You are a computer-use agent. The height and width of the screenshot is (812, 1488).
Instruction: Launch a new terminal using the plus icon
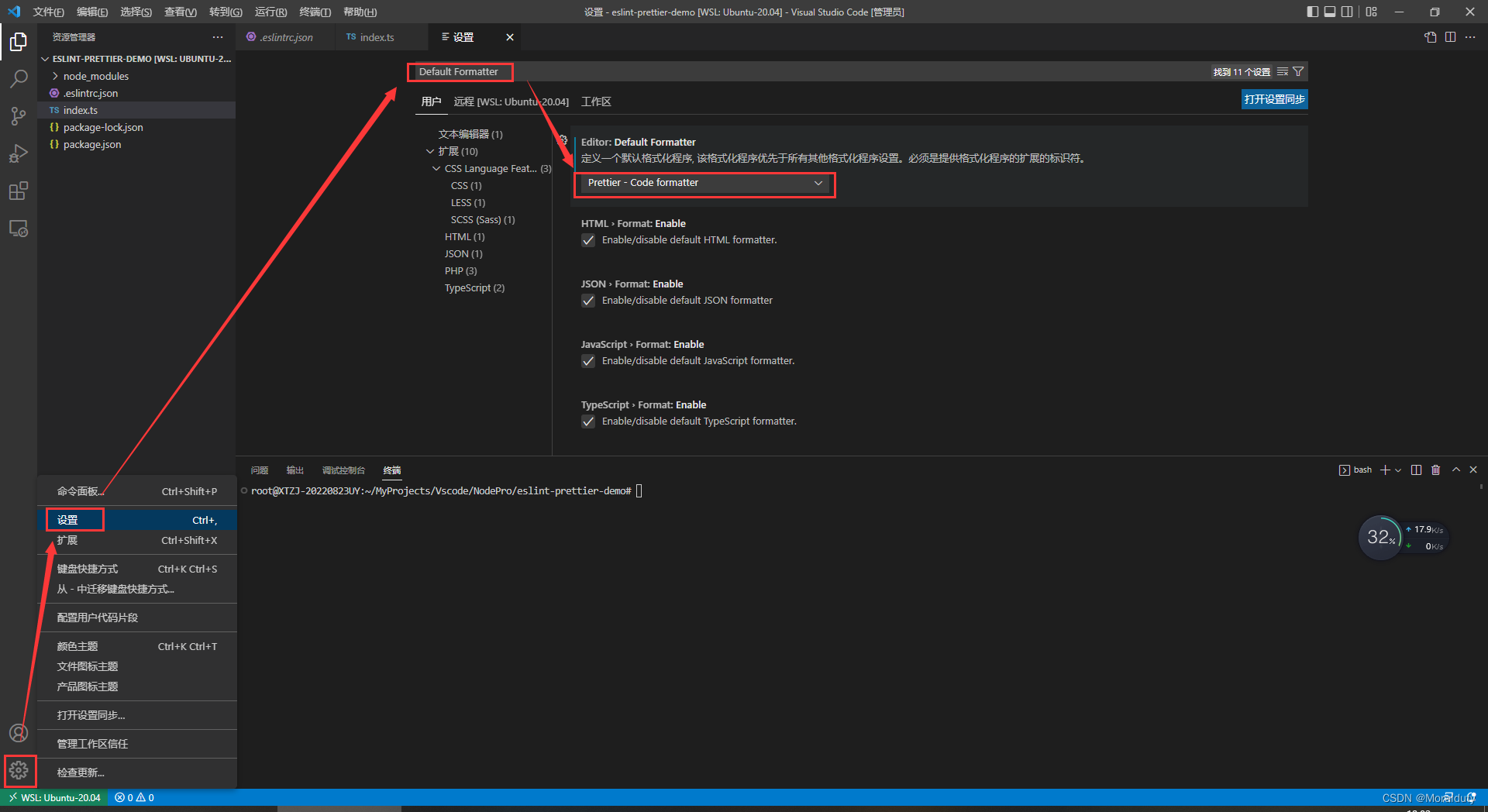[x=1384, y=470]
